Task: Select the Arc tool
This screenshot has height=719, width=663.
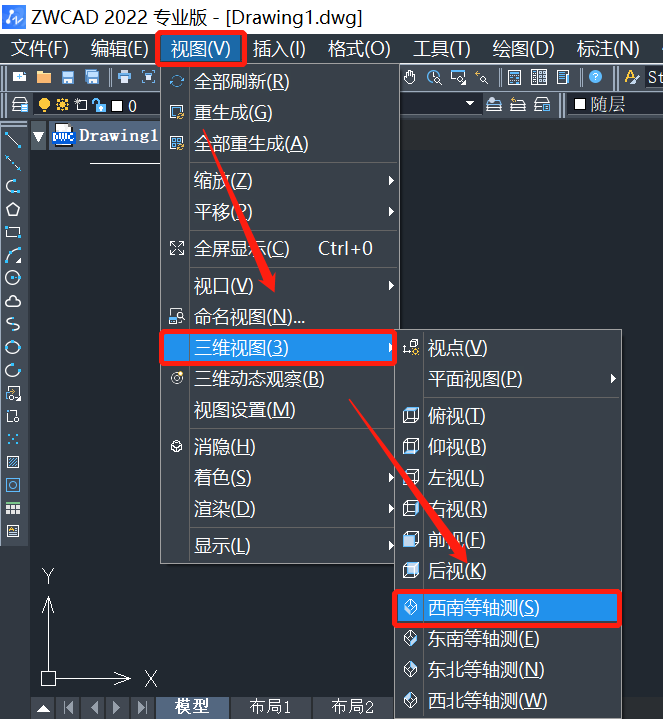Action: pos(13,255)
